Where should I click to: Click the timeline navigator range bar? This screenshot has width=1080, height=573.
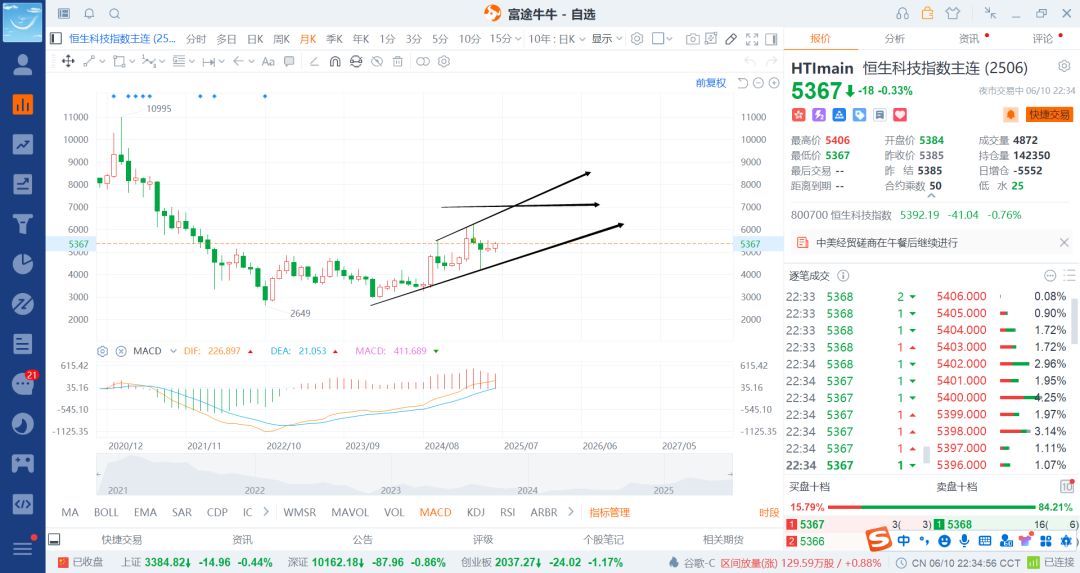click(x=414, y=475)
